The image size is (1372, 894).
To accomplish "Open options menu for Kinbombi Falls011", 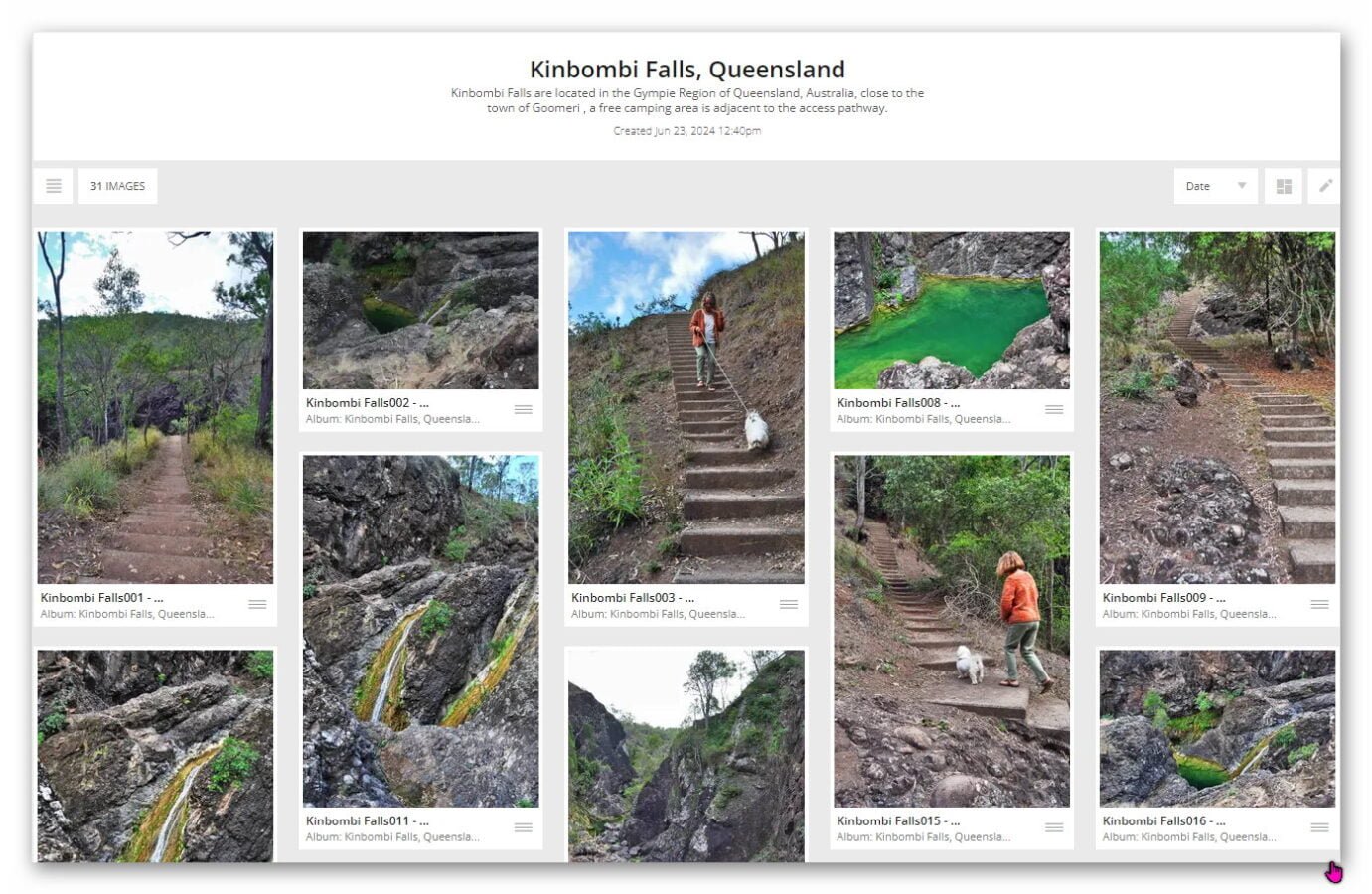I will 523,828.
